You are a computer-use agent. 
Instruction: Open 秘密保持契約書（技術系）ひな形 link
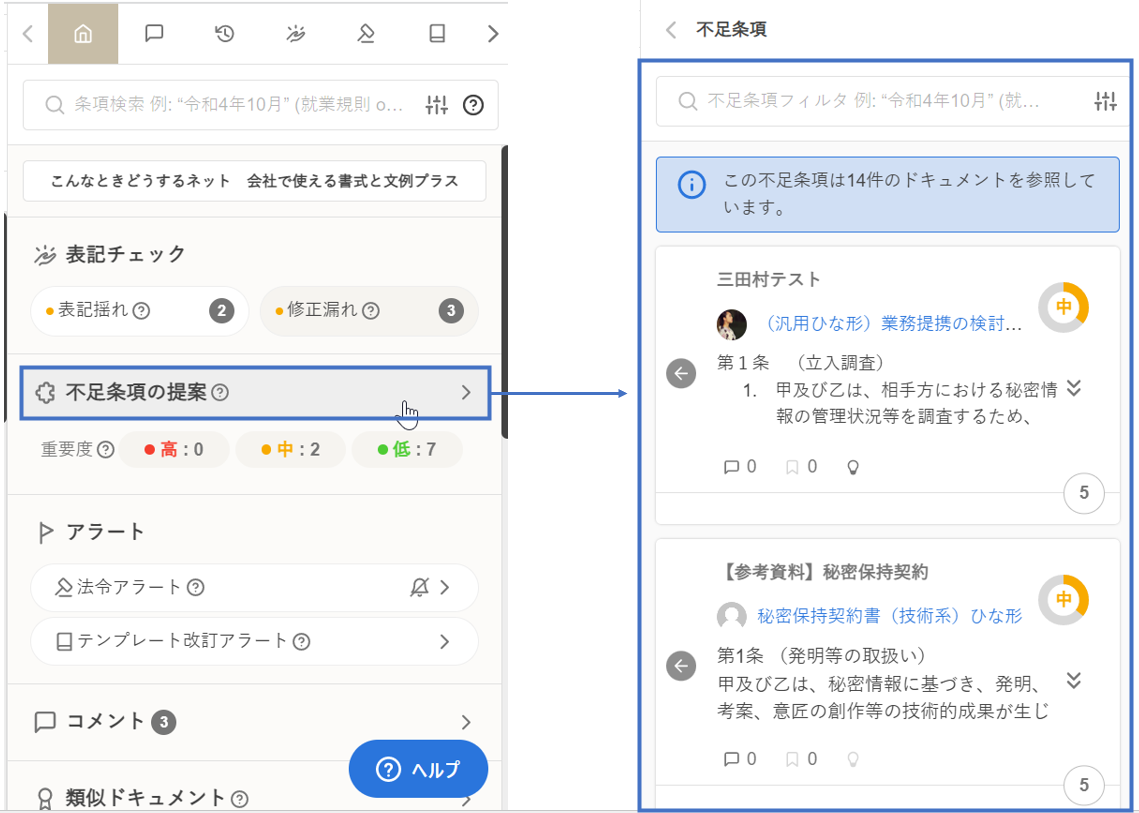pyautogui.click(x=889, y=616)
